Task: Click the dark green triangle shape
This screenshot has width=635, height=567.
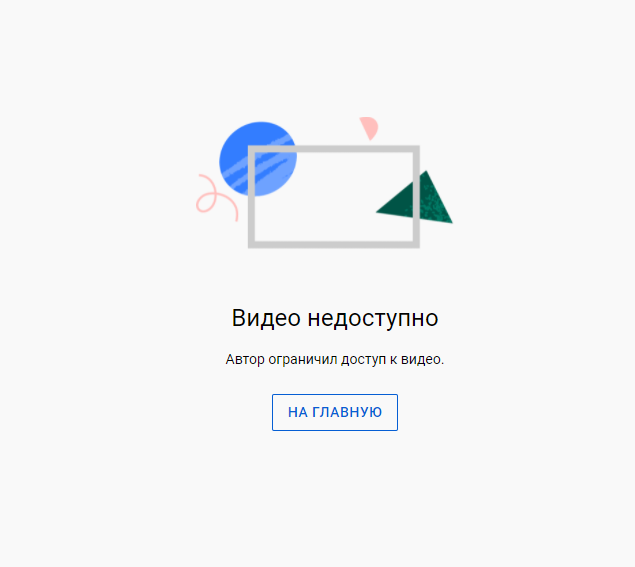Action: click(414, 198)
